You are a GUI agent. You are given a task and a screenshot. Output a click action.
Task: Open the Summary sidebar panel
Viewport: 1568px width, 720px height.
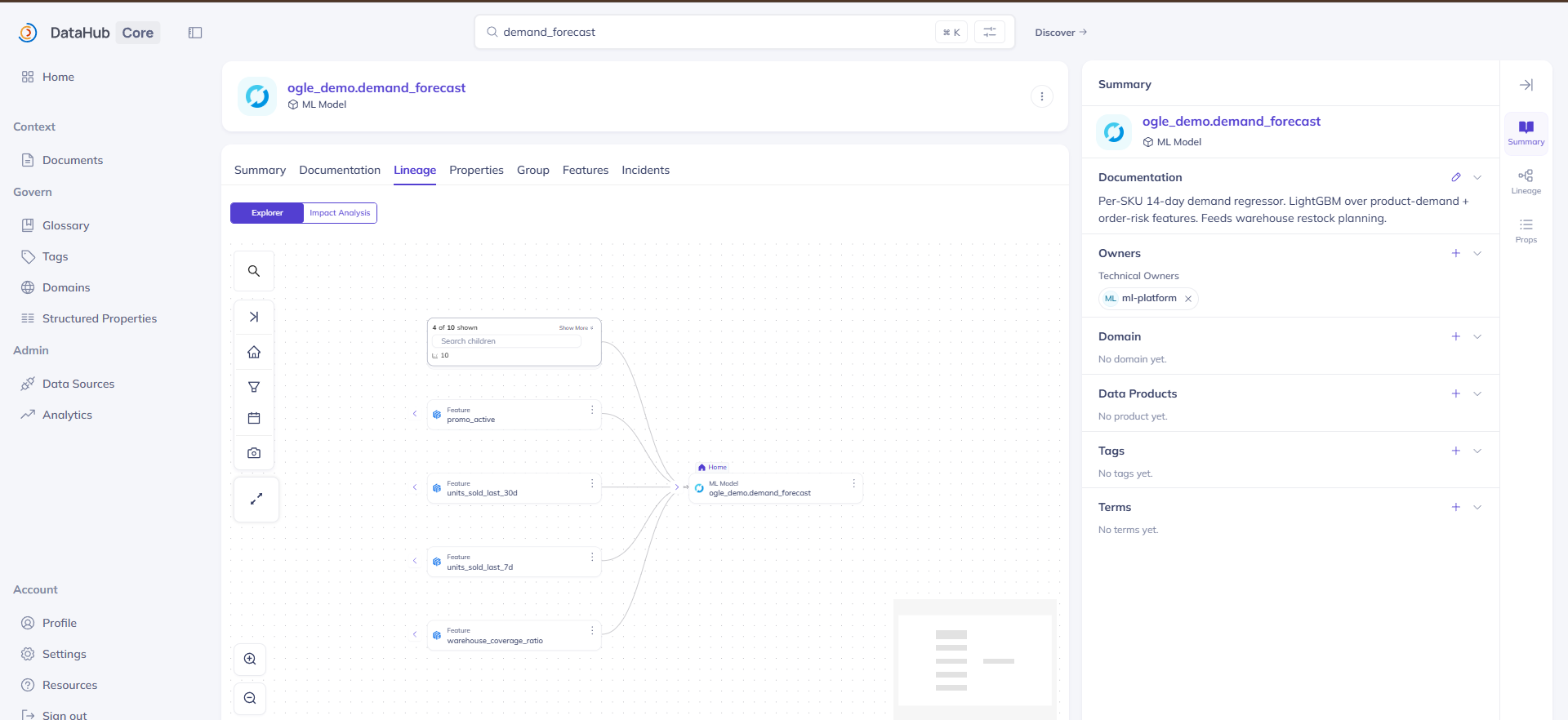(1526, 132)
